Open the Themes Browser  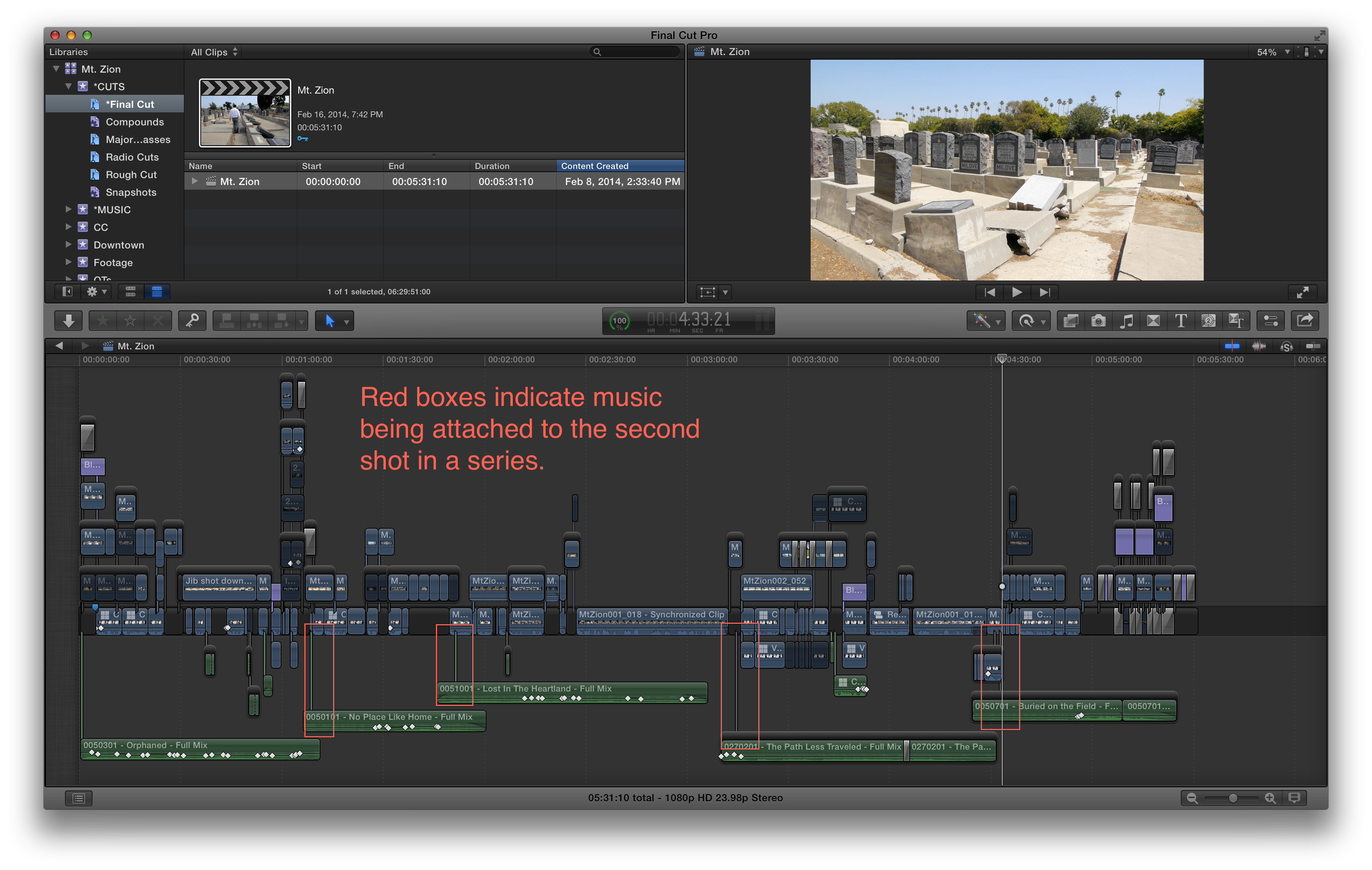pos(1236,321)
